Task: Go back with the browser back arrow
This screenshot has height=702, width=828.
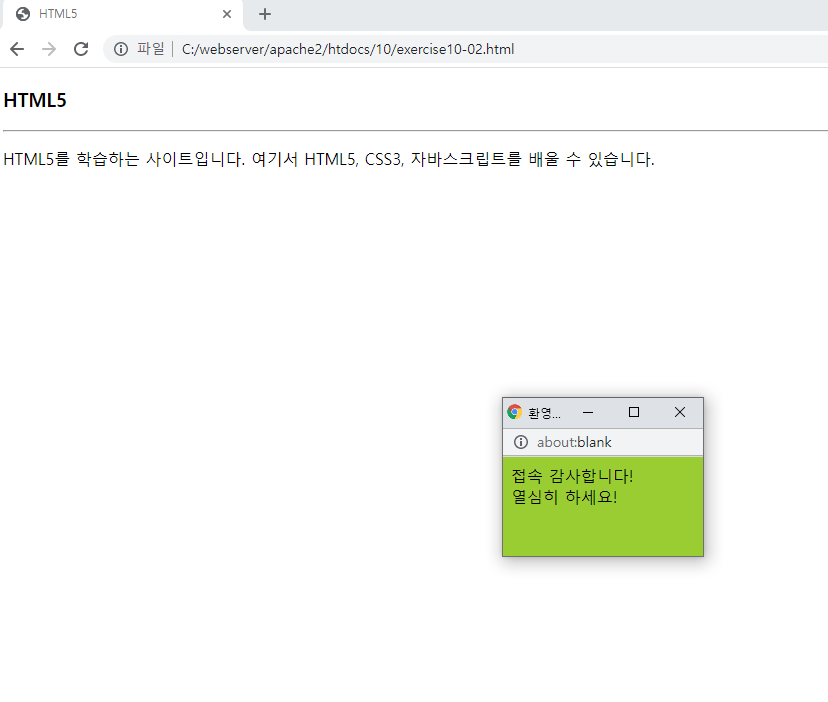Action: (x=17, y=49)
